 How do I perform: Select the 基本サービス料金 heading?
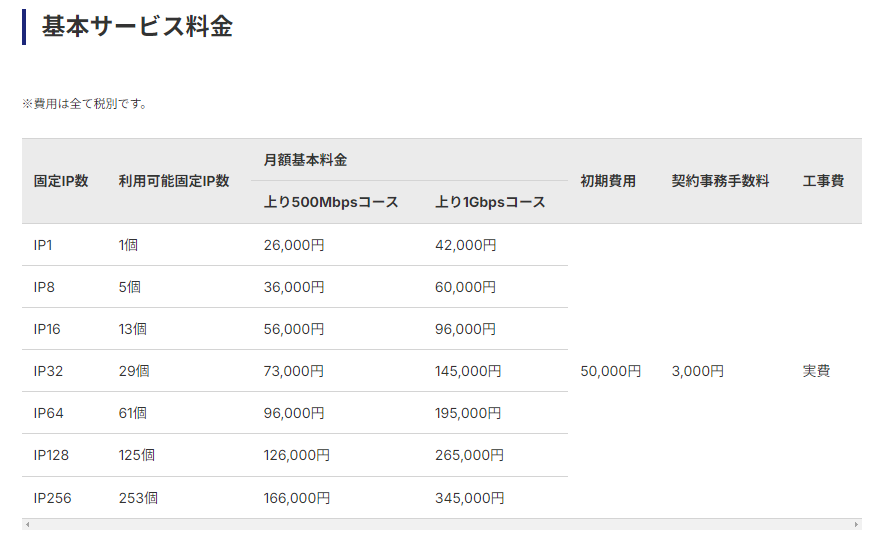pos(137,26)
